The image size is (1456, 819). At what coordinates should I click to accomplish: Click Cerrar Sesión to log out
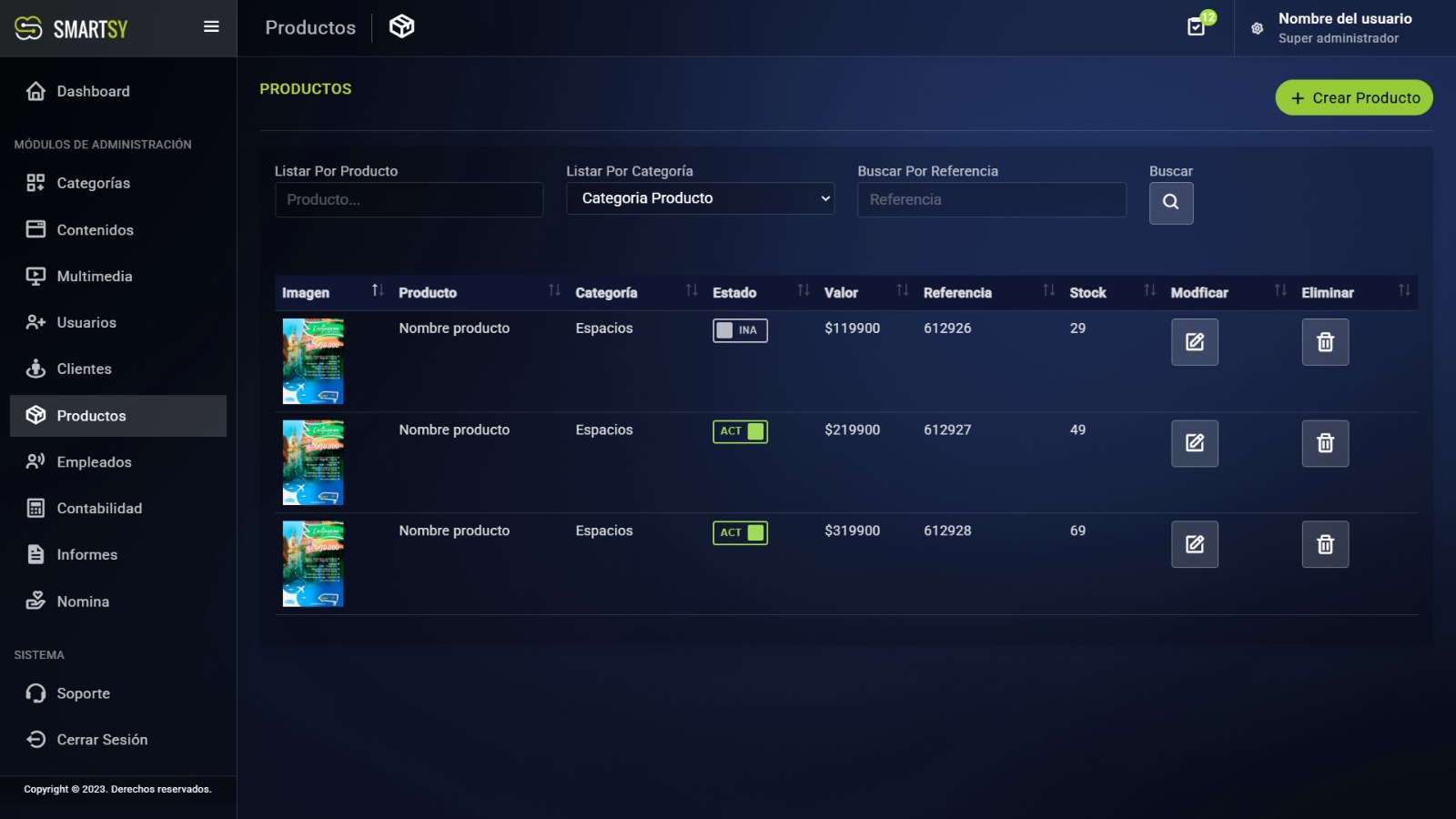102,740
